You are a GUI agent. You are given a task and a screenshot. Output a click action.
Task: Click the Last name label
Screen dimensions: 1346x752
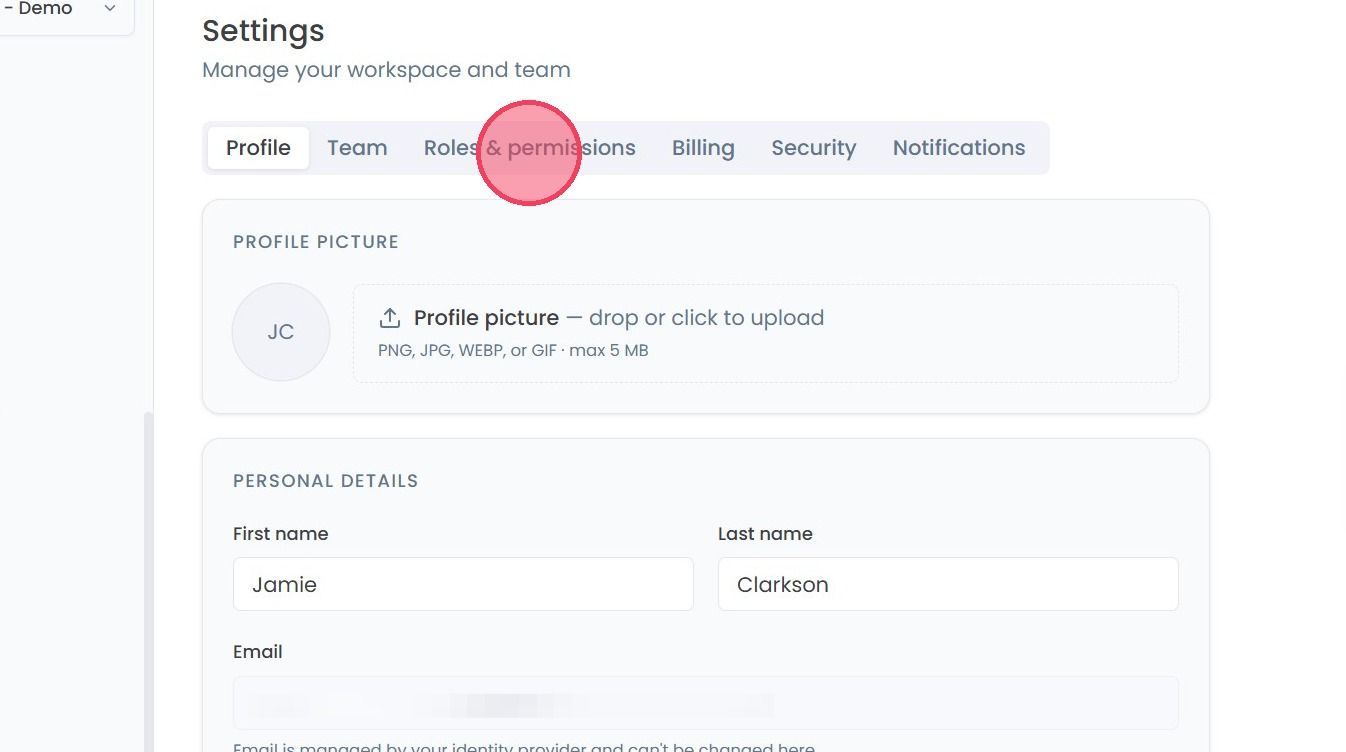coord(765,534)
